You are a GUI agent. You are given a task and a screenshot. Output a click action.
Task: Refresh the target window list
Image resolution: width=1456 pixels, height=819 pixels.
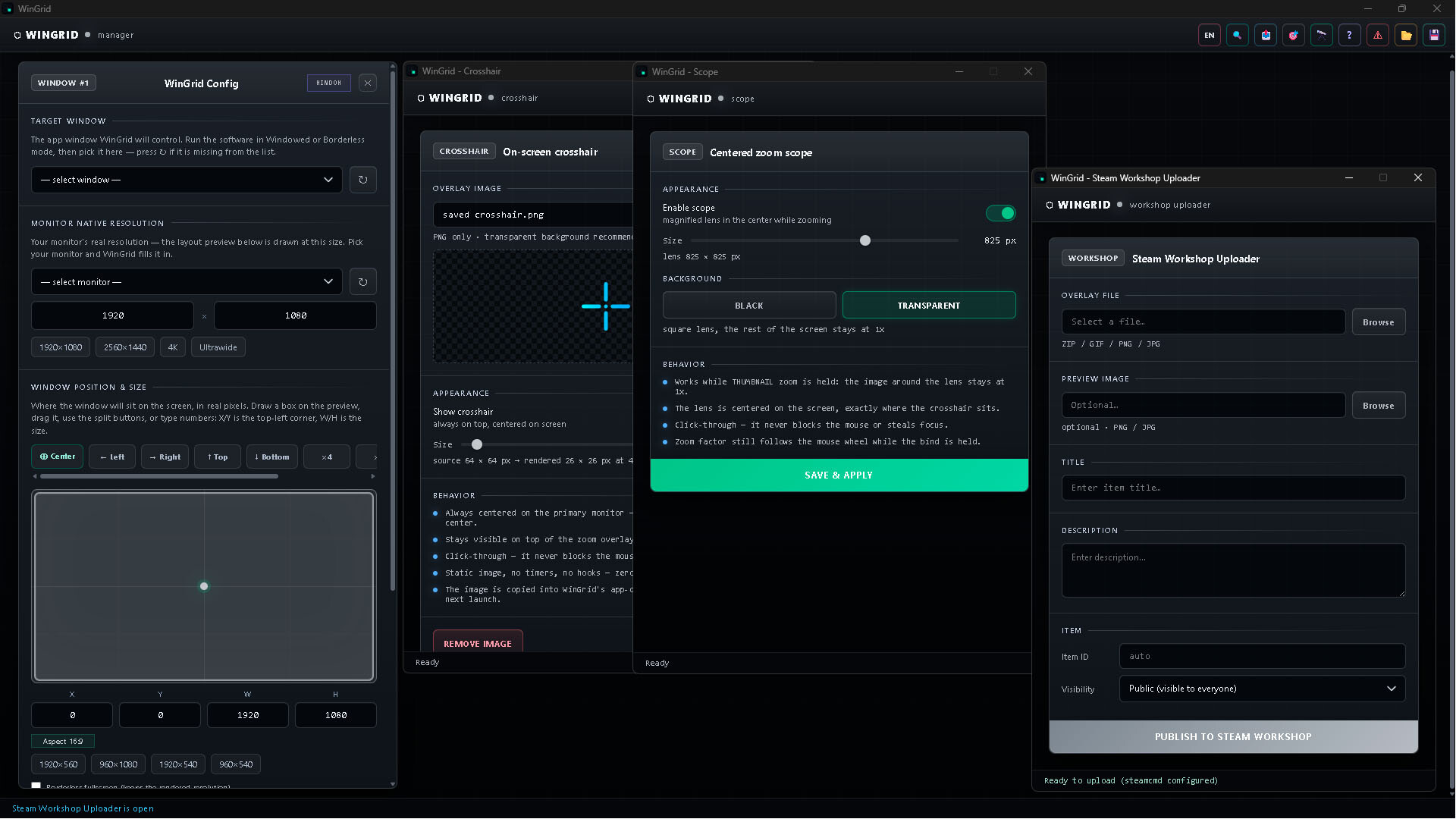pyautogui.click(x=363, y=180)
